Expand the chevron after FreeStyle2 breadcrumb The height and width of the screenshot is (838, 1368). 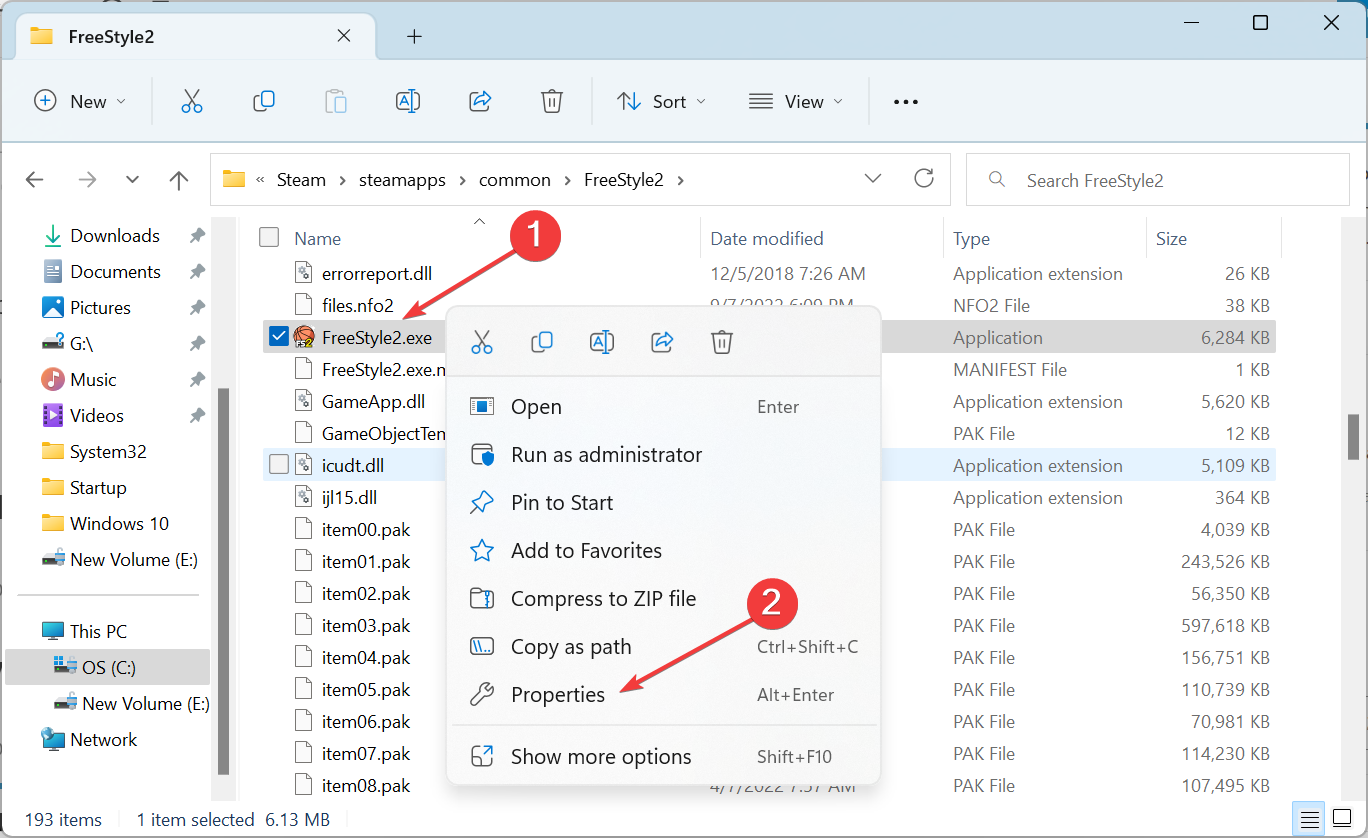(x=681, y=180)
